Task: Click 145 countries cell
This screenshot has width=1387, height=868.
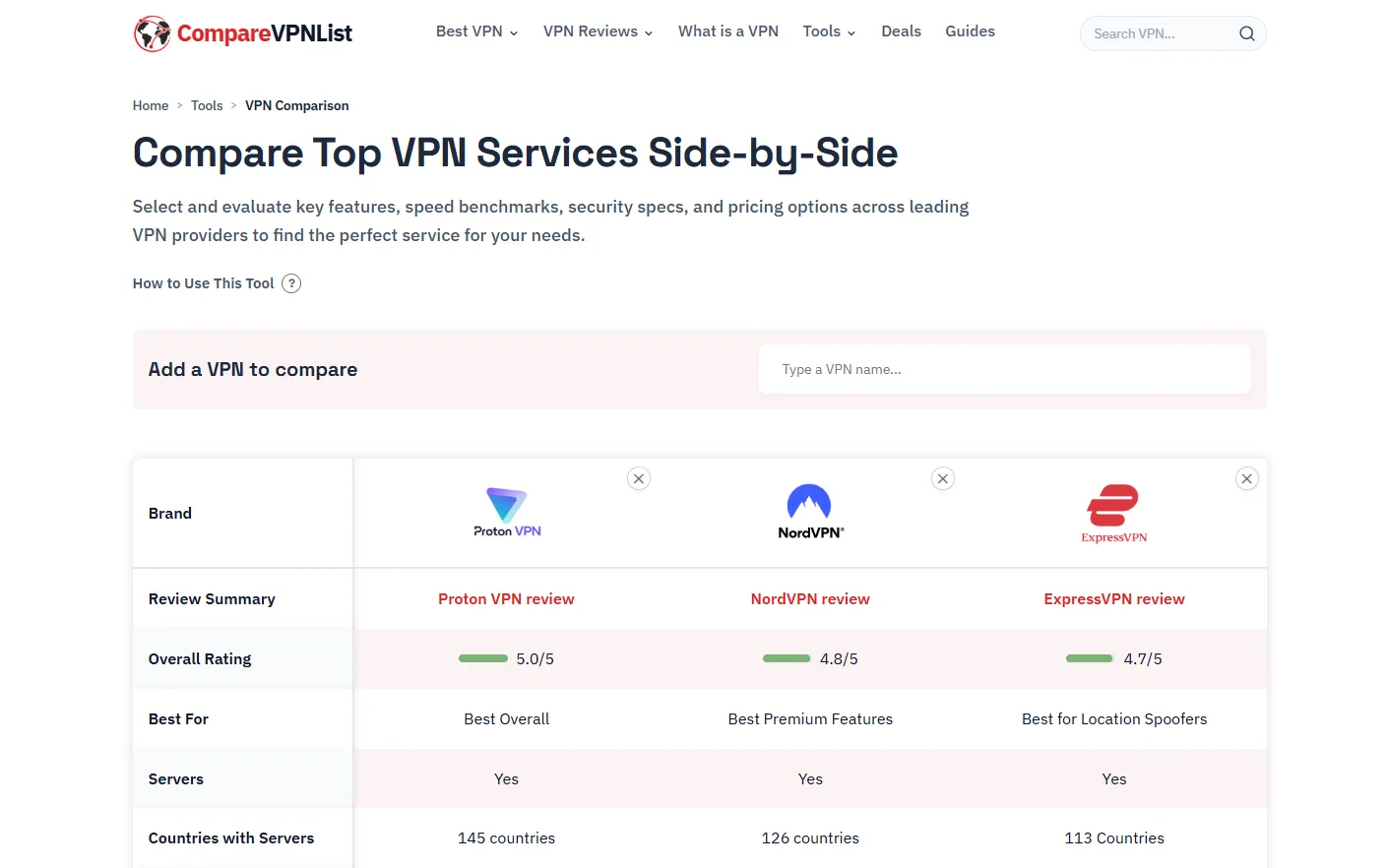Action: pyautogui.click(x=506, y=837)
